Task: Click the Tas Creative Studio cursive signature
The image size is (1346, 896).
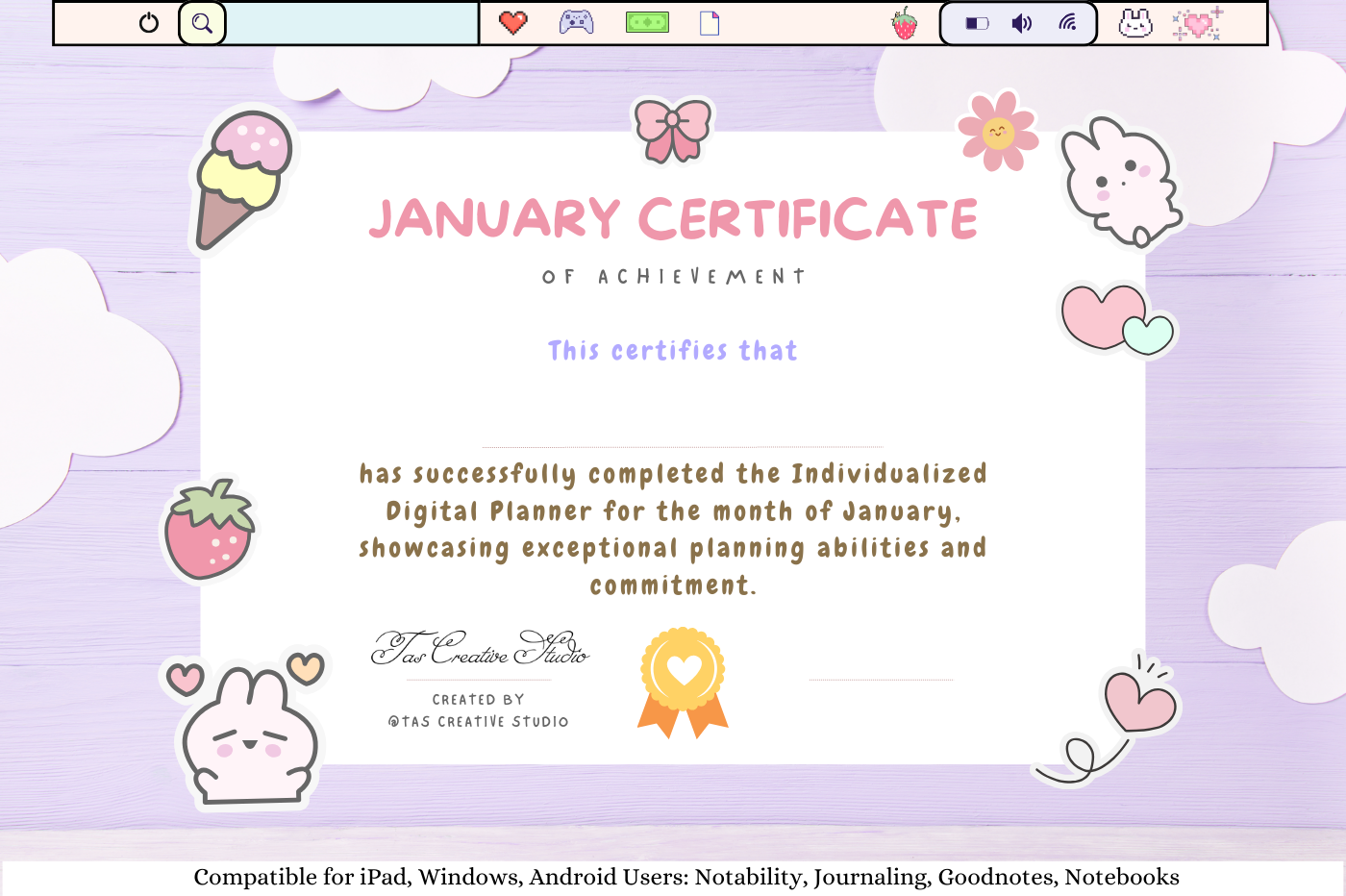Action: pos(480,649)
